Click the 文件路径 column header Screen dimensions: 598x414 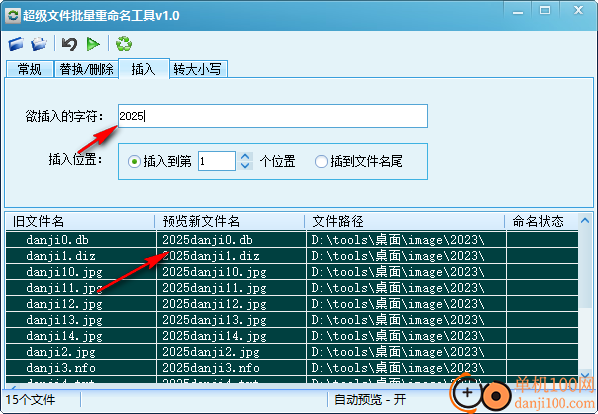coord(405,221)
